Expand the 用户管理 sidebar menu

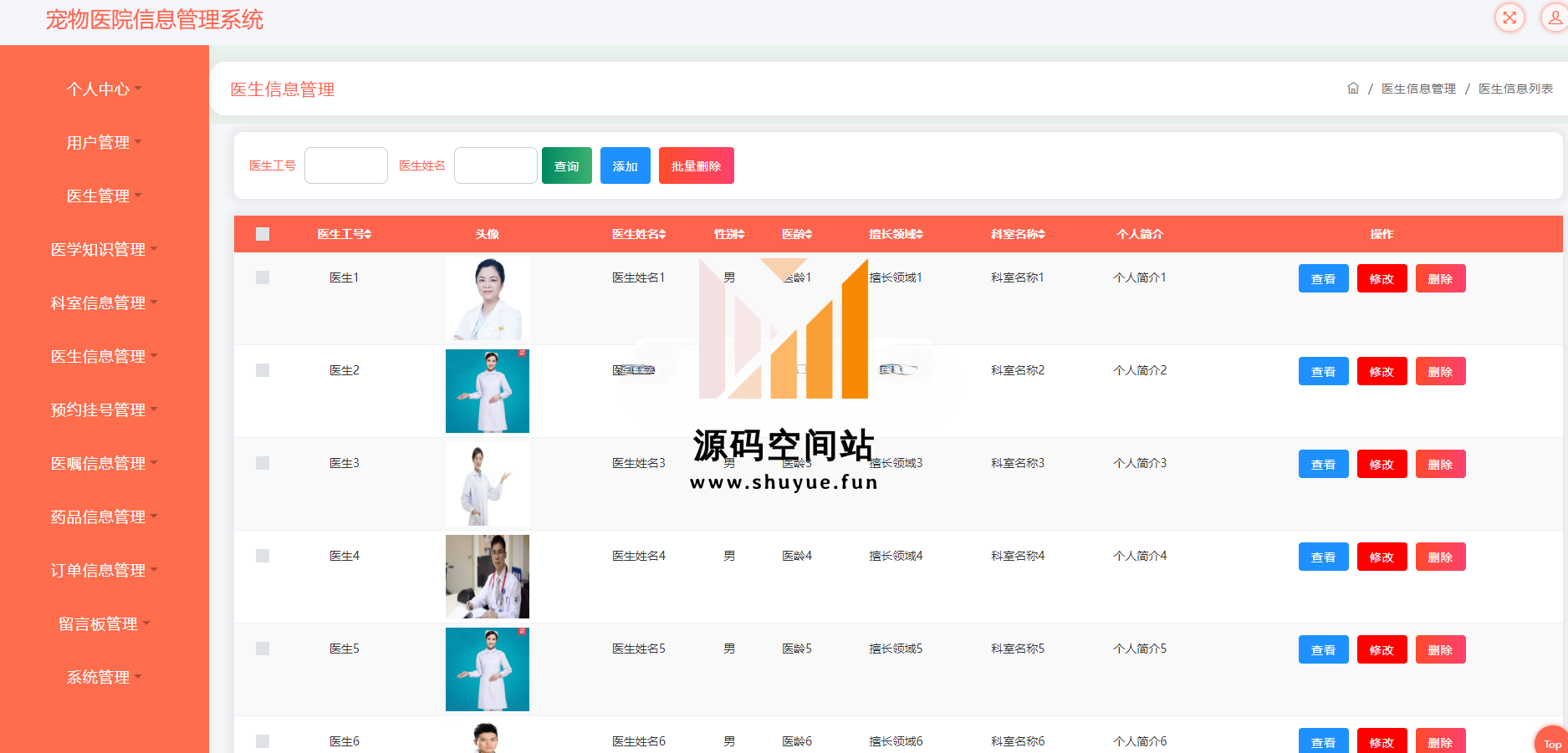(105, 142)
